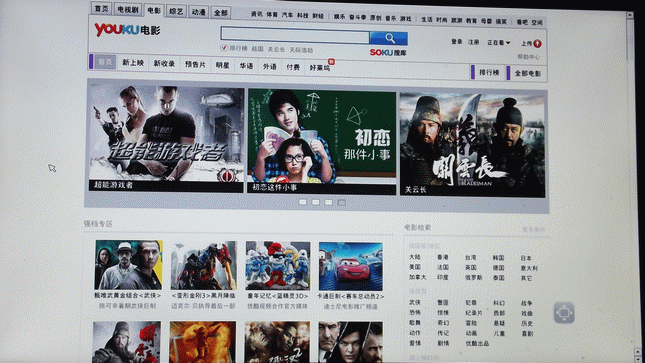Filter movies by 香港 region
The height and width of the screenshot is (363, 645).
443,257
